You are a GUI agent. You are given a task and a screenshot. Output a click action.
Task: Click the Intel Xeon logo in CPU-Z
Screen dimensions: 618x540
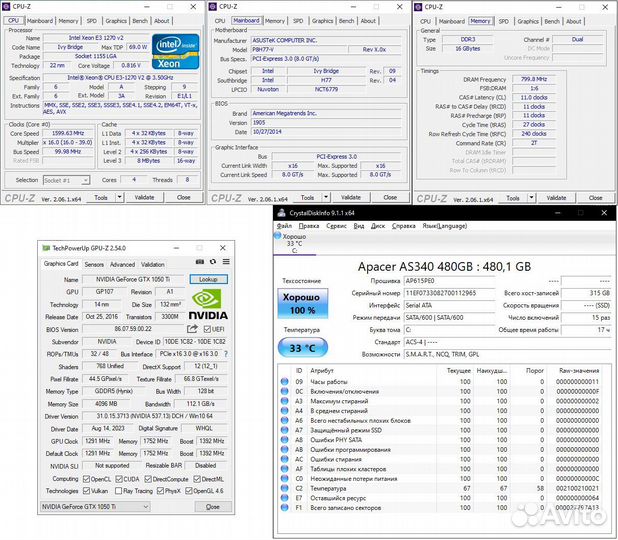point(175,52)
